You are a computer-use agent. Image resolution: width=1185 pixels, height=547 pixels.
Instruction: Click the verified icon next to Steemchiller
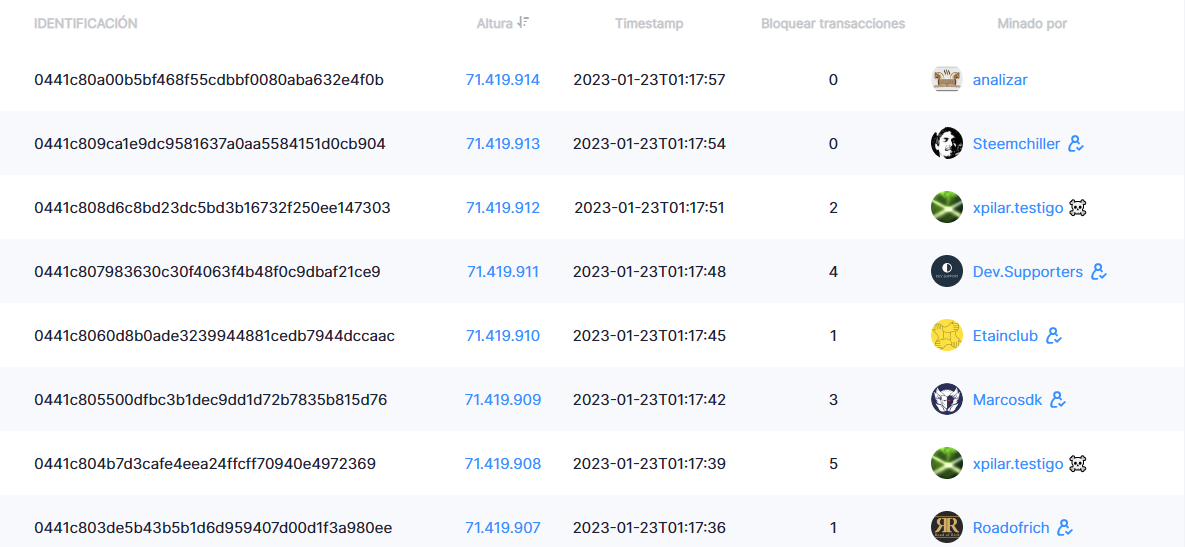tap(1076, 144)
